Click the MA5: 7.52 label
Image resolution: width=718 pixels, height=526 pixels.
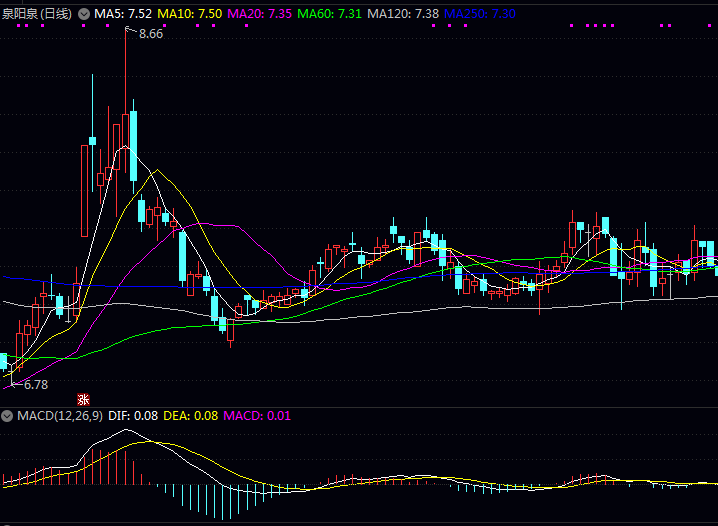click(123, 14)
